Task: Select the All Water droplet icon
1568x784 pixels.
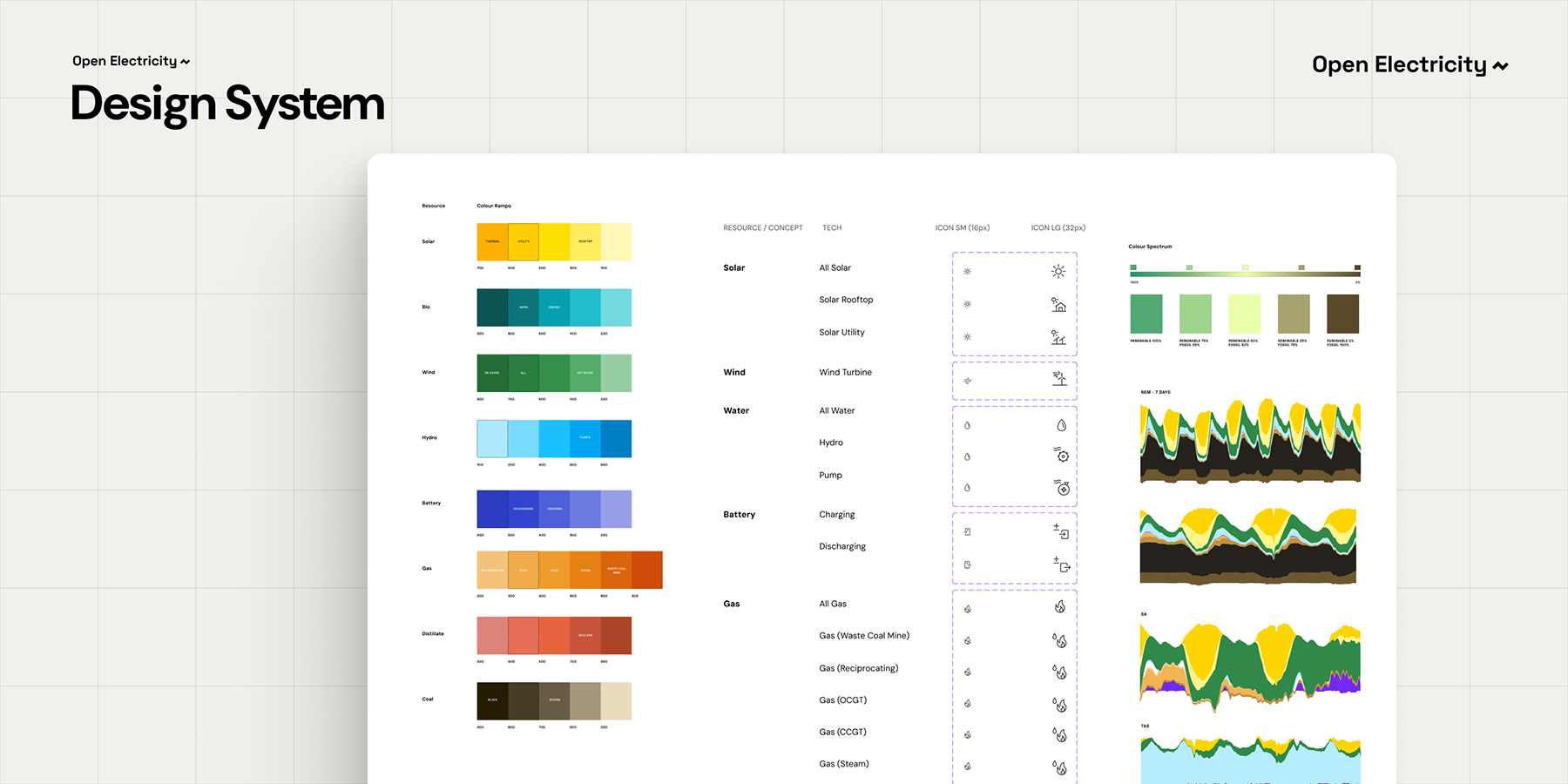Action: (1061, 425)
